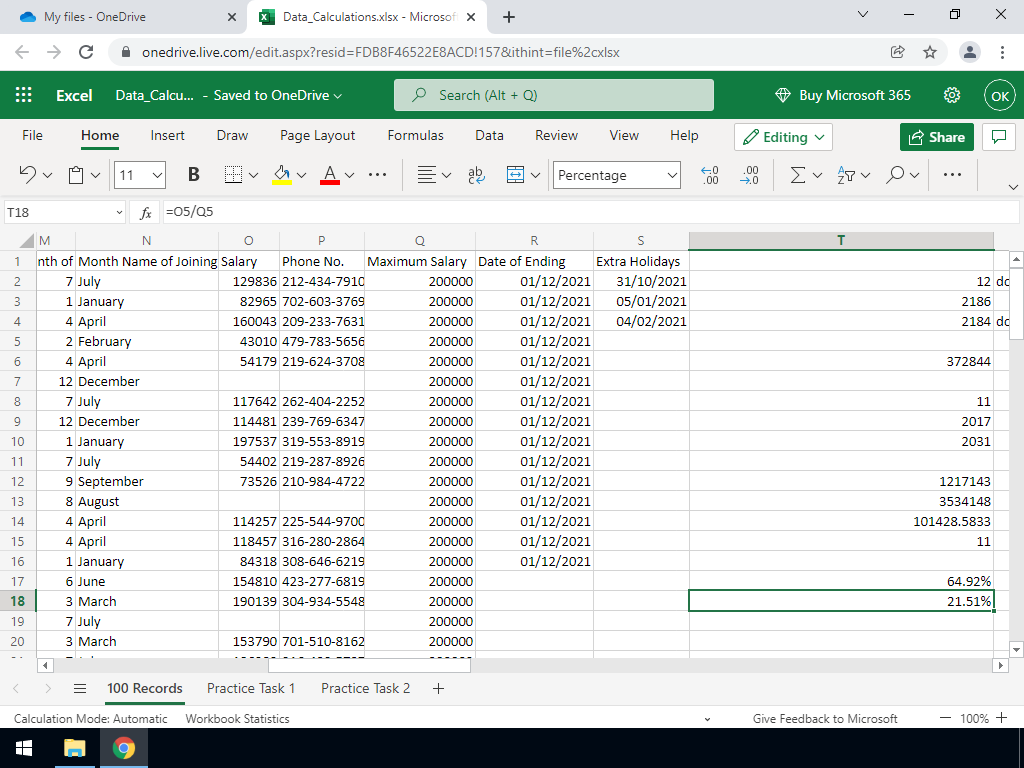This screenshot has width=1024, height=768.
Task: Open File Explorer from the taskbar
Action: point(75,748)
